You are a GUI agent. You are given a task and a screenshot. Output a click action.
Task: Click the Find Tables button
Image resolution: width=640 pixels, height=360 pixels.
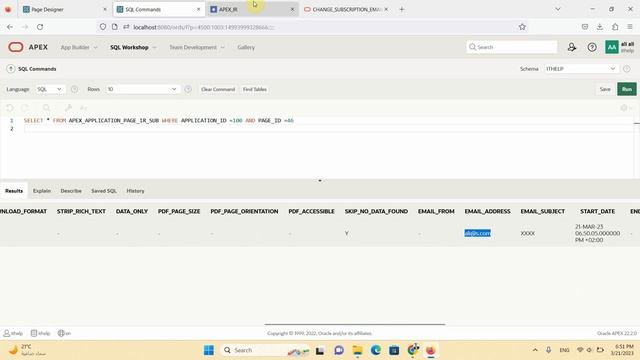click(255, 89)
